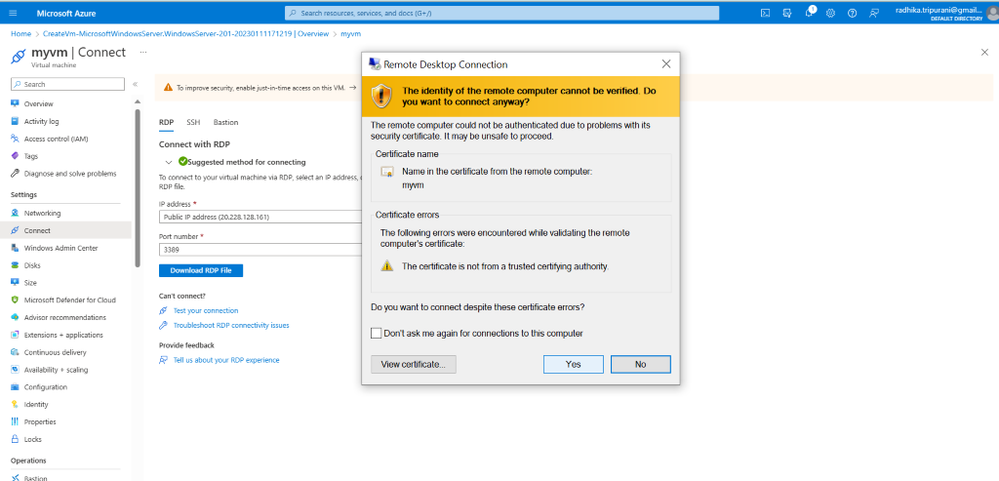Close the Remote Desktop Connection dialog

pos(666,64)
